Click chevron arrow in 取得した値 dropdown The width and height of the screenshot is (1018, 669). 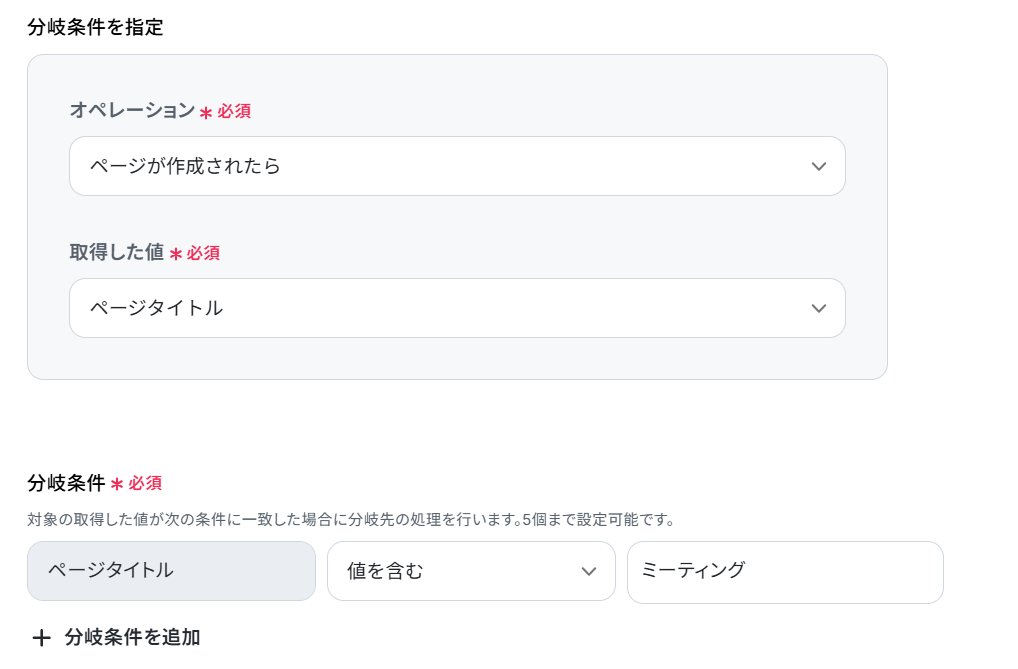tap(819, 309)
